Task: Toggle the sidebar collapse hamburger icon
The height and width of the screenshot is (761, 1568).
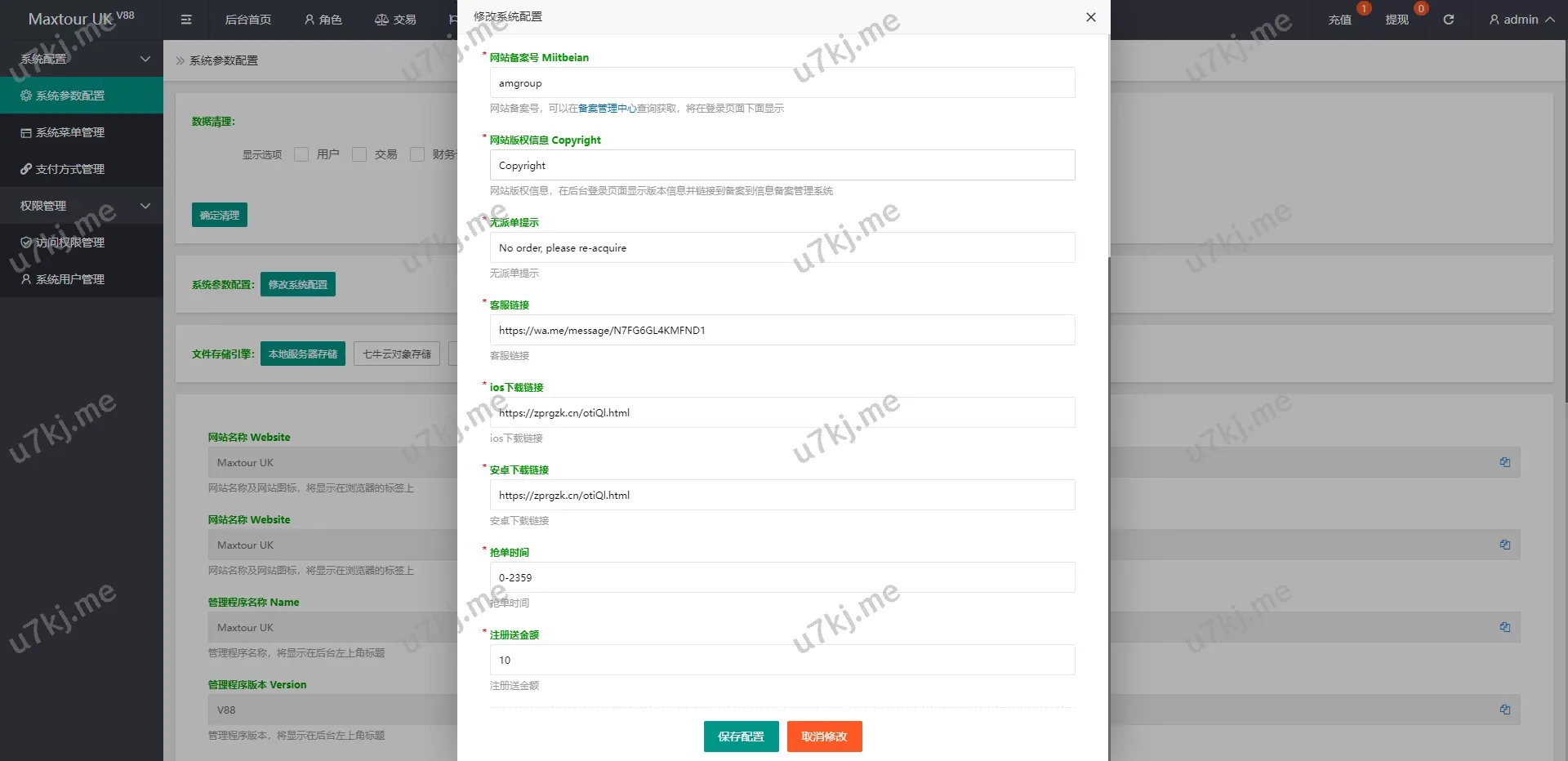Action: click(186, 20)
